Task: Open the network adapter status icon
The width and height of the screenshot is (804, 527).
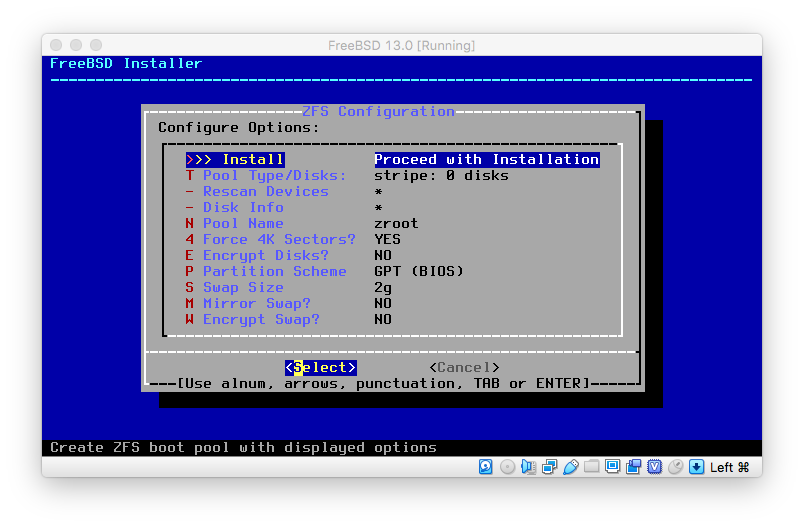Action: coord(550,467)
